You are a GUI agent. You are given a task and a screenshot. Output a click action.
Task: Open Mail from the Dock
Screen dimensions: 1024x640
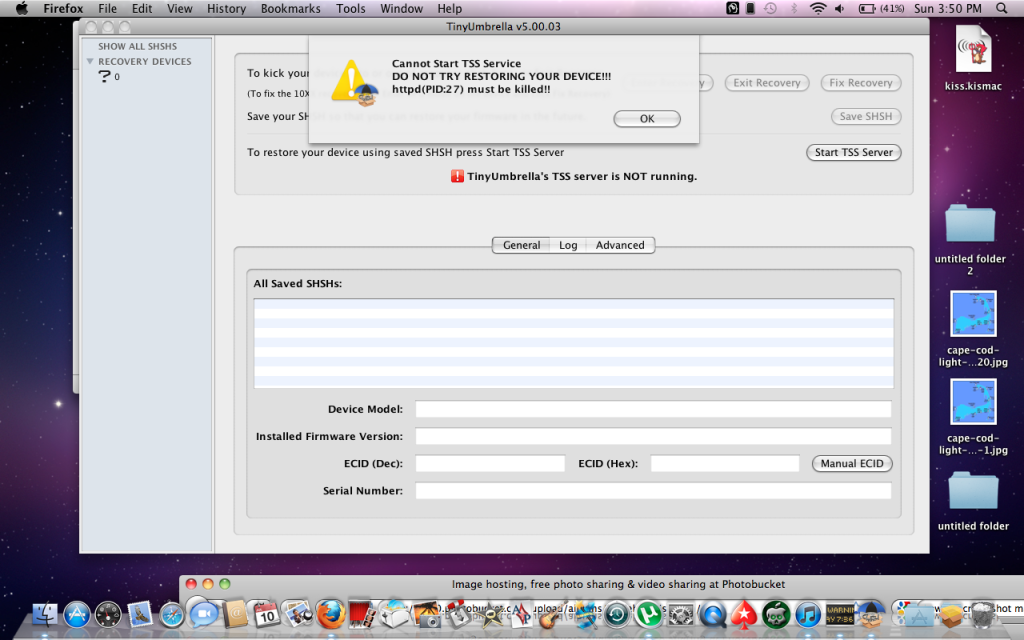pyautogui.click(x=139, y=614)
